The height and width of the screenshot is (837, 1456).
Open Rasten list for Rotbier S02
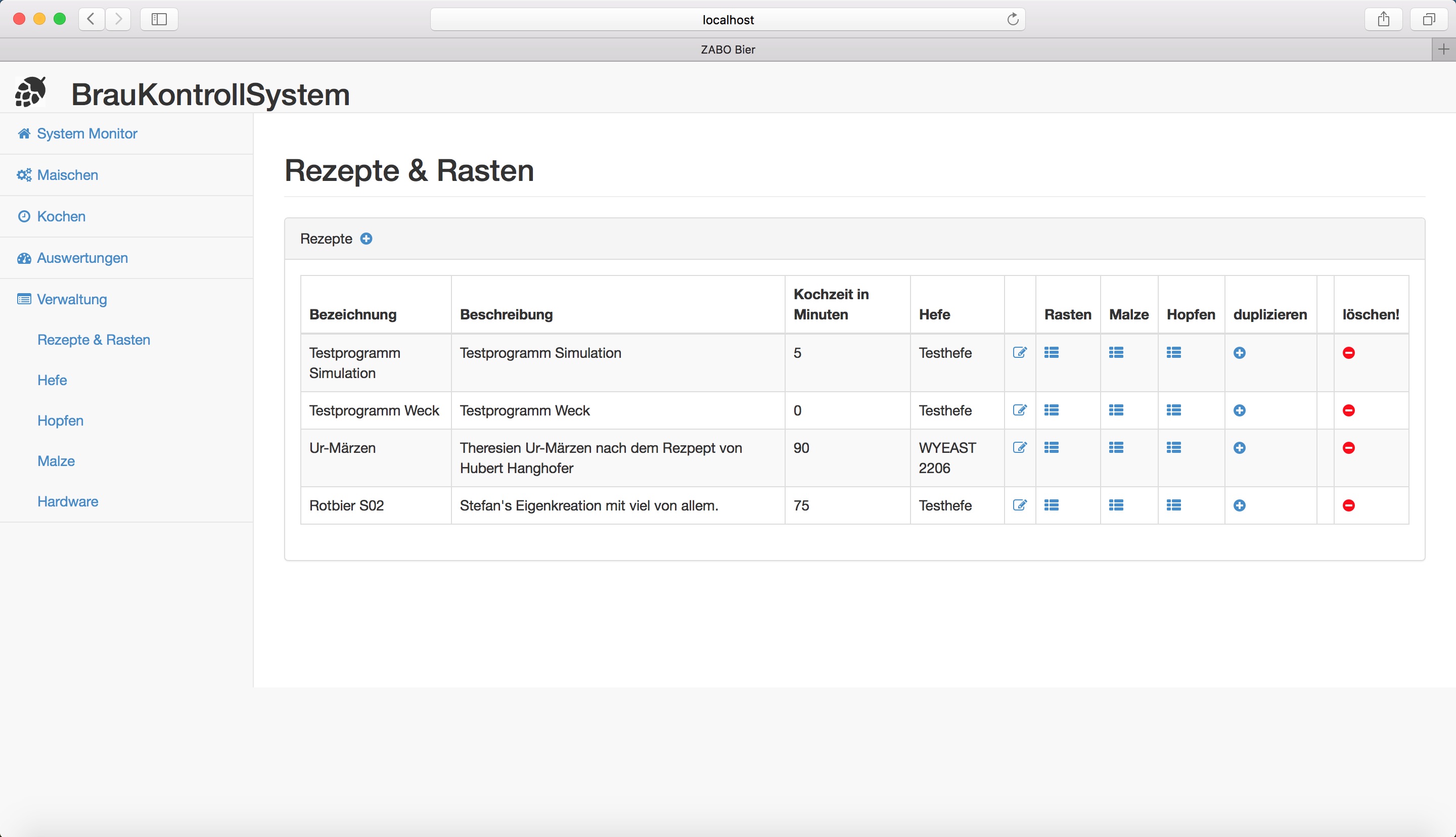(x=1052, y=505)
